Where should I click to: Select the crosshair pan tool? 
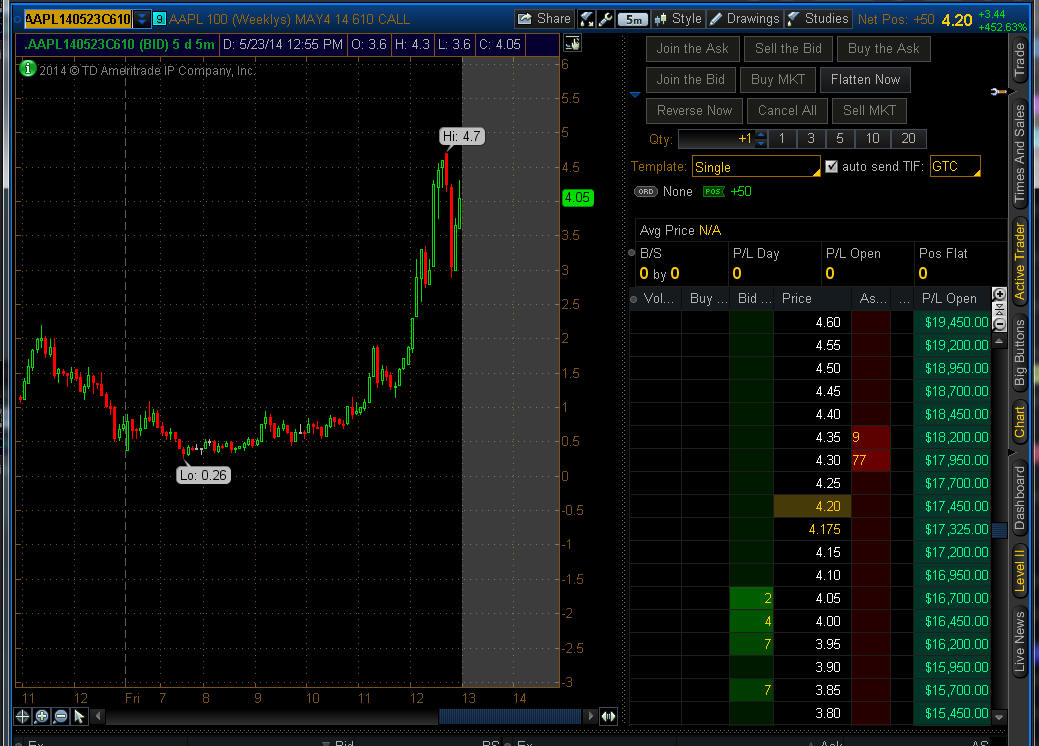(22, 716)
